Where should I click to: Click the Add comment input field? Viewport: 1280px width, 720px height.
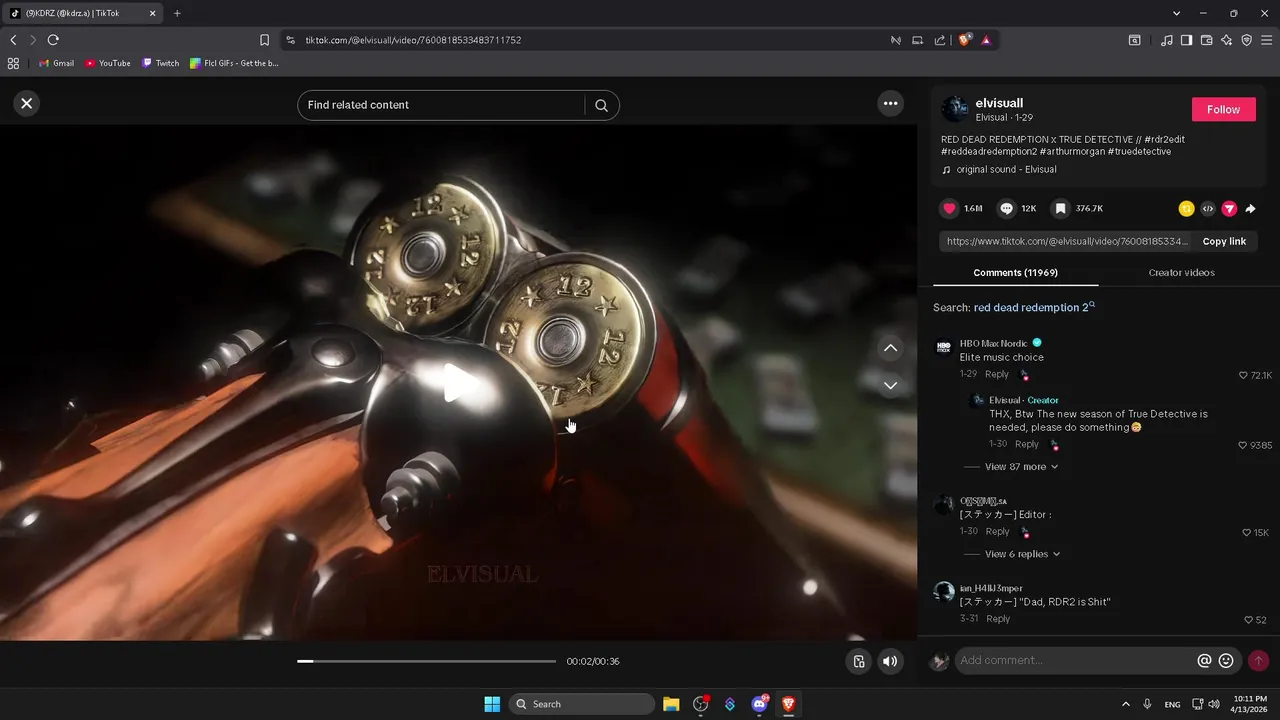tap(1075, 660)
